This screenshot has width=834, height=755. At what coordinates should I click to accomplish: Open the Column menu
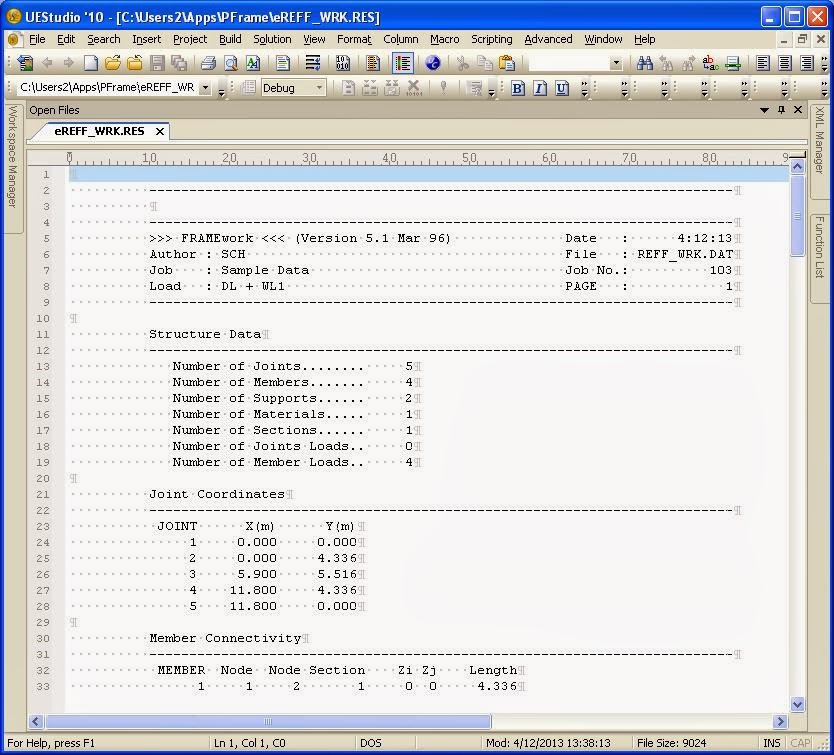click(401, 39)
